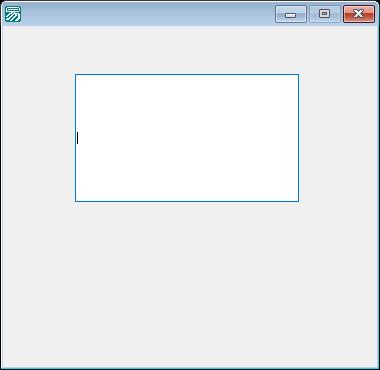Click the teal application icon in the title bar
This screenshot has width=380, height=370.
[13, 14]
